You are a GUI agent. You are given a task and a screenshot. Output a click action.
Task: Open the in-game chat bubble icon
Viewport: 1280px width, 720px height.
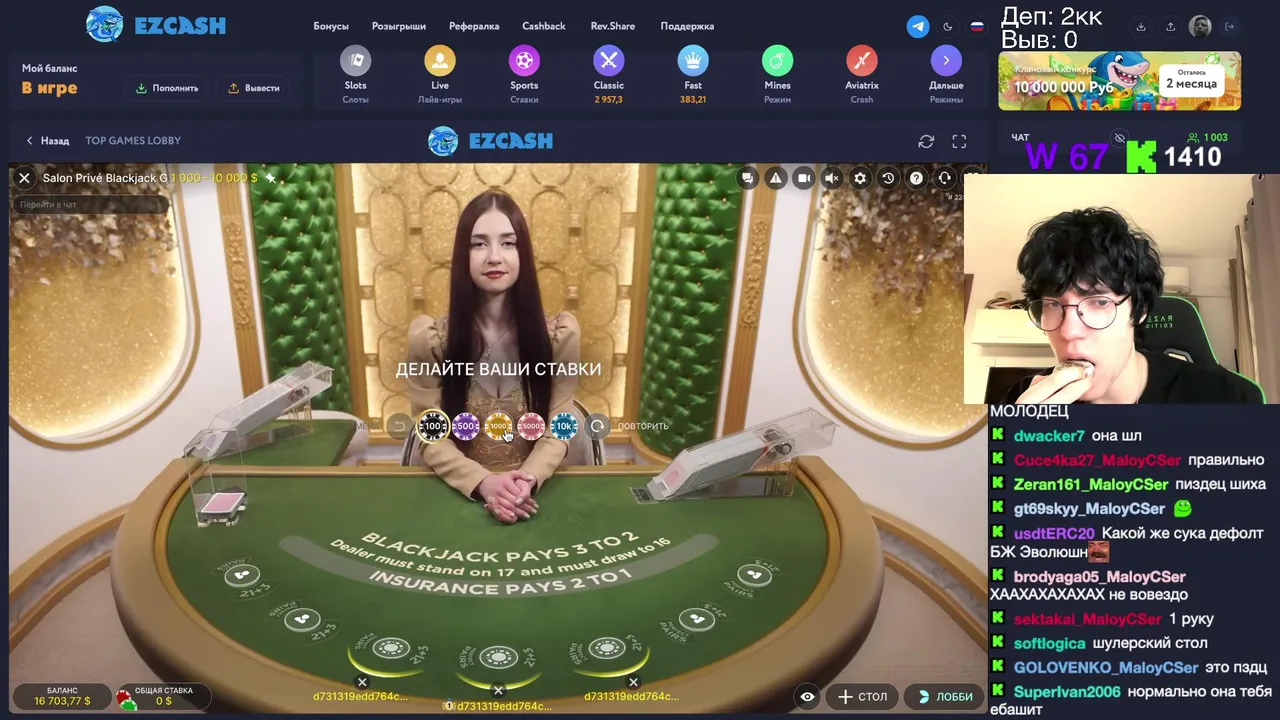747,178
